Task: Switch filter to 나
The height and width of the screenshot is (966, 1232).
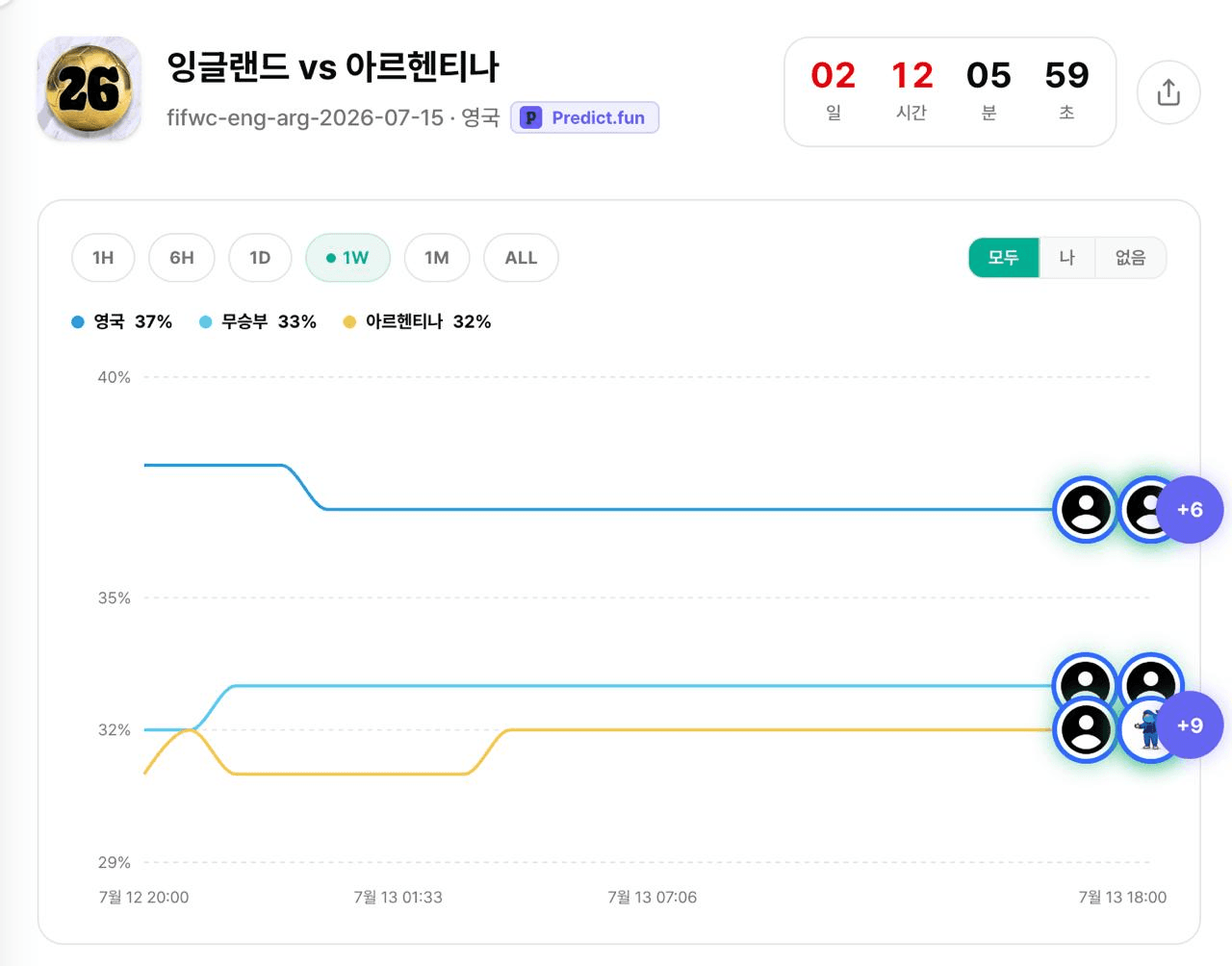Action: [x=1067, y=258]
